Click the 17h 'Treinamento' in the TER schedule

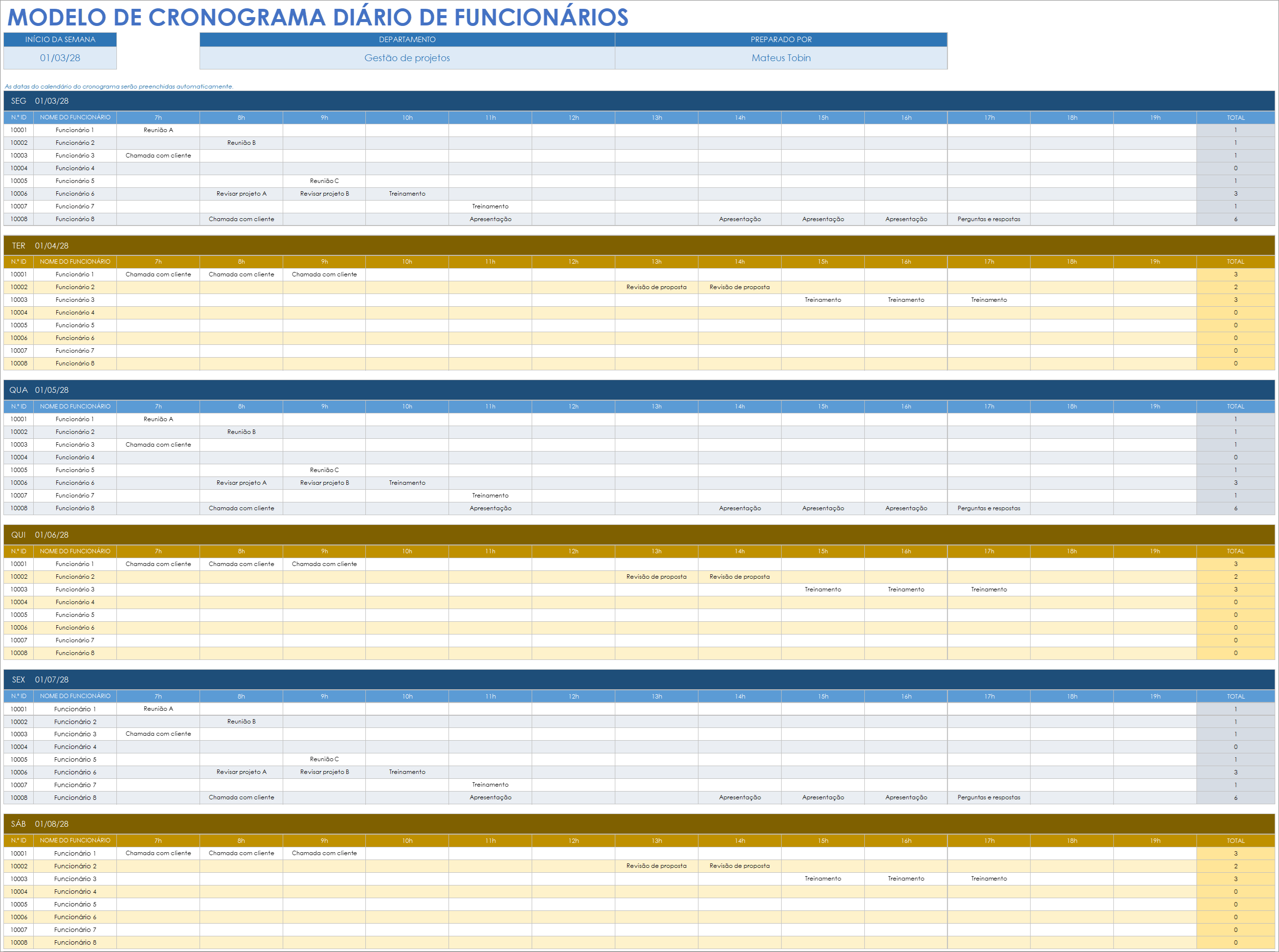coord(988,300)
